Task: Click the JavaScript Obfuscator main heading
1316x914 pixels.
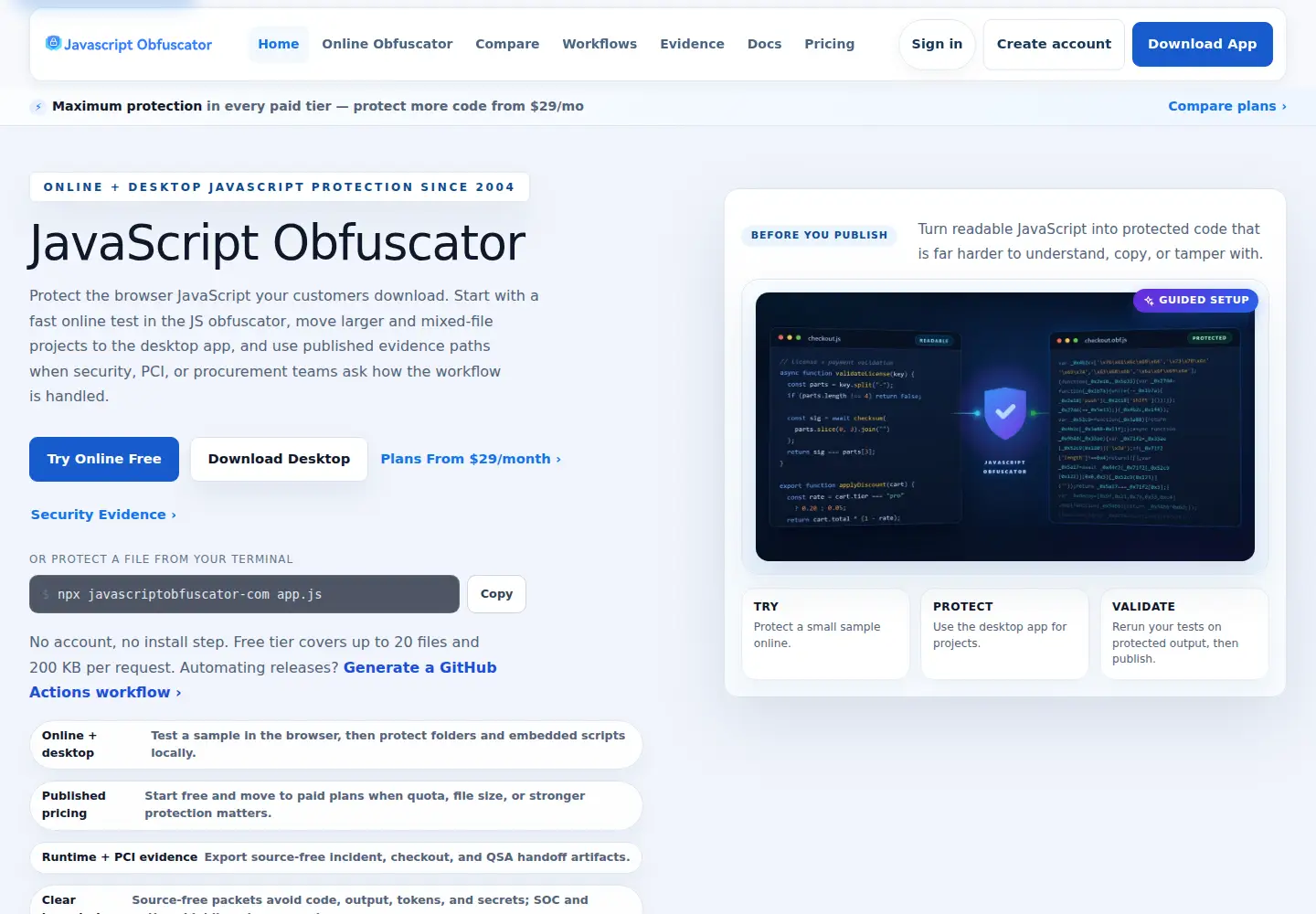Action: pos(277,243)
